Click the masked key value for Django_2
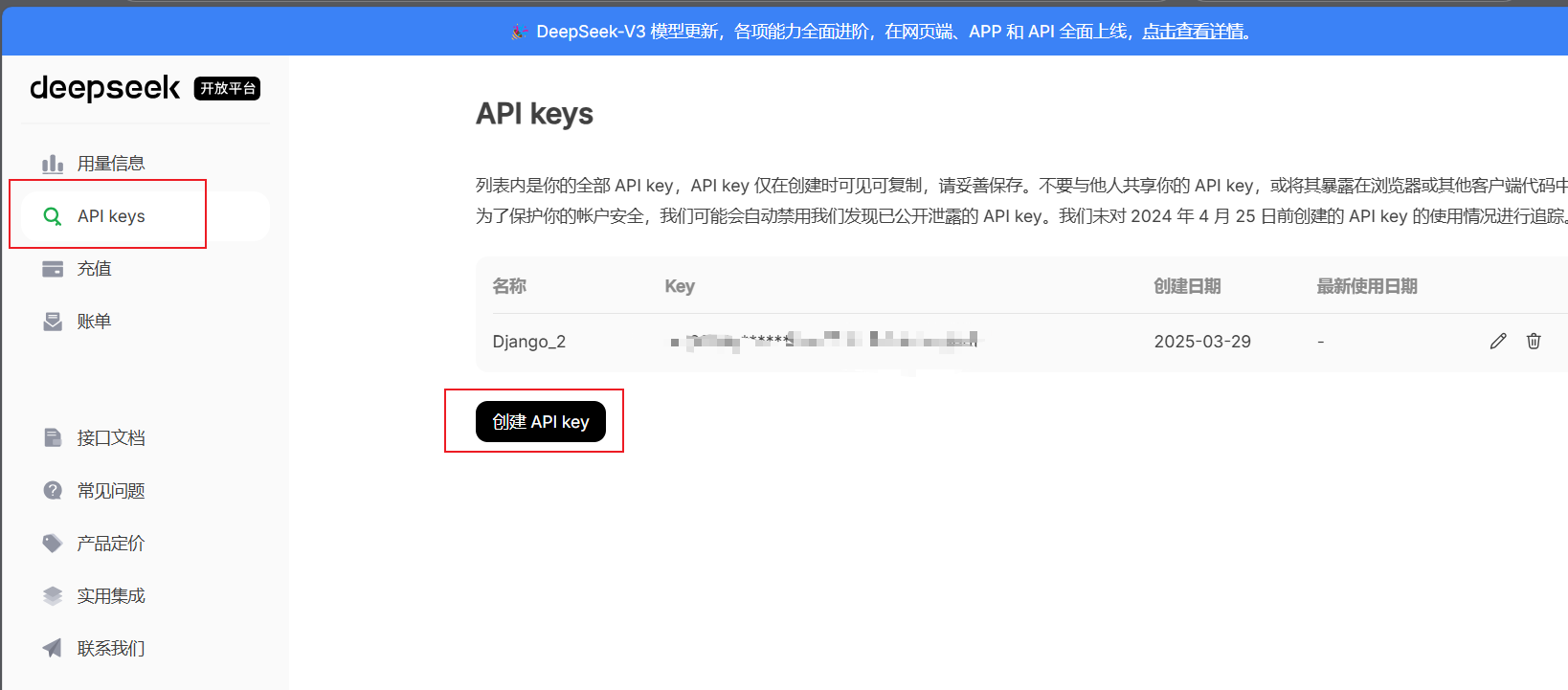1568x690 pixels. tap(825, 341)
